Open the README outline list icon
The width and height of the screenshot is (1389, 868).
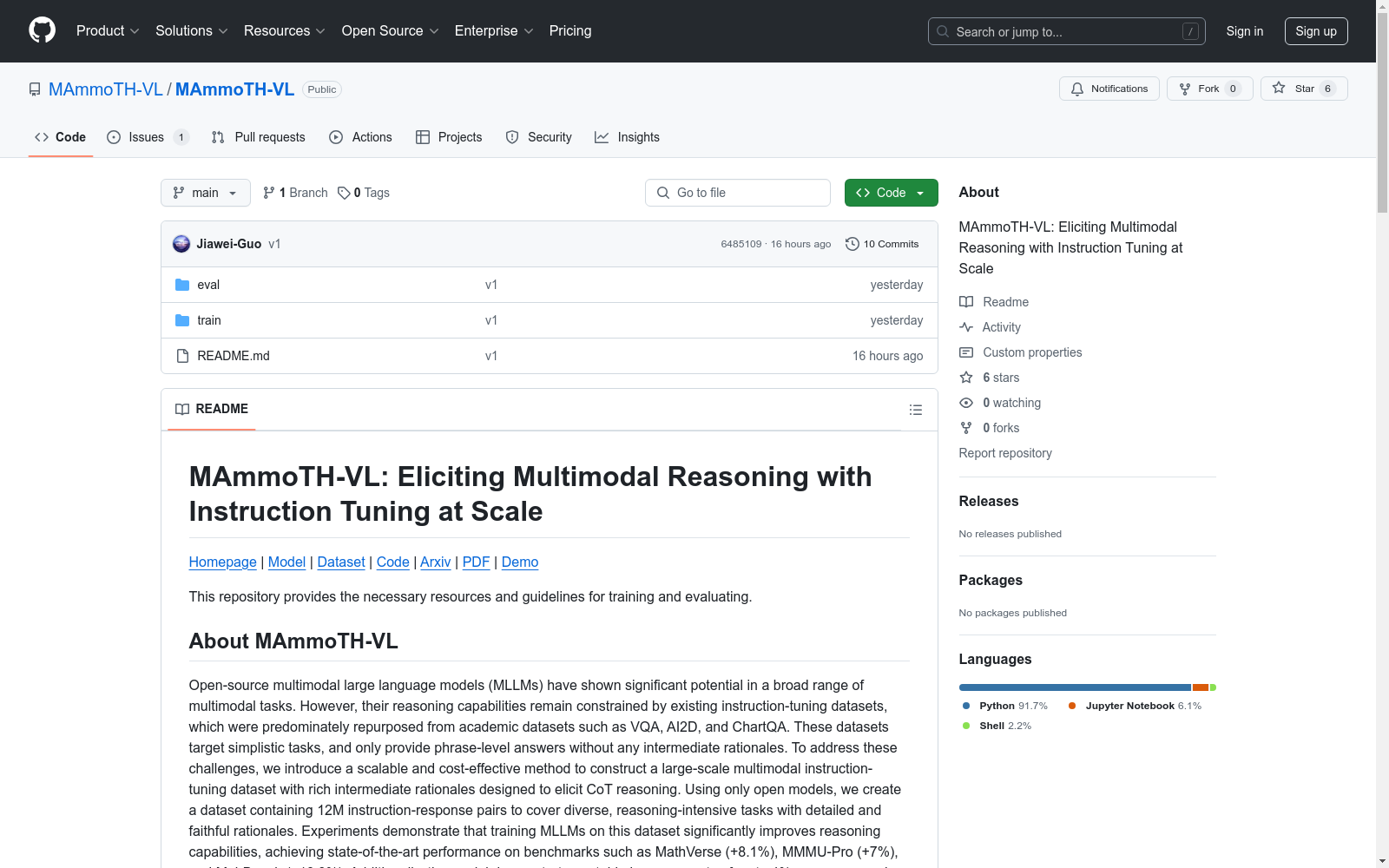click(x=915, y=410)
